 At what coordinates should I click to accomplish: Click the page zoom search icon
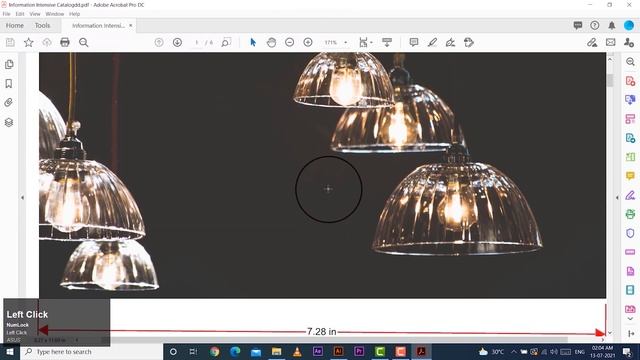[x=226, y=42]
